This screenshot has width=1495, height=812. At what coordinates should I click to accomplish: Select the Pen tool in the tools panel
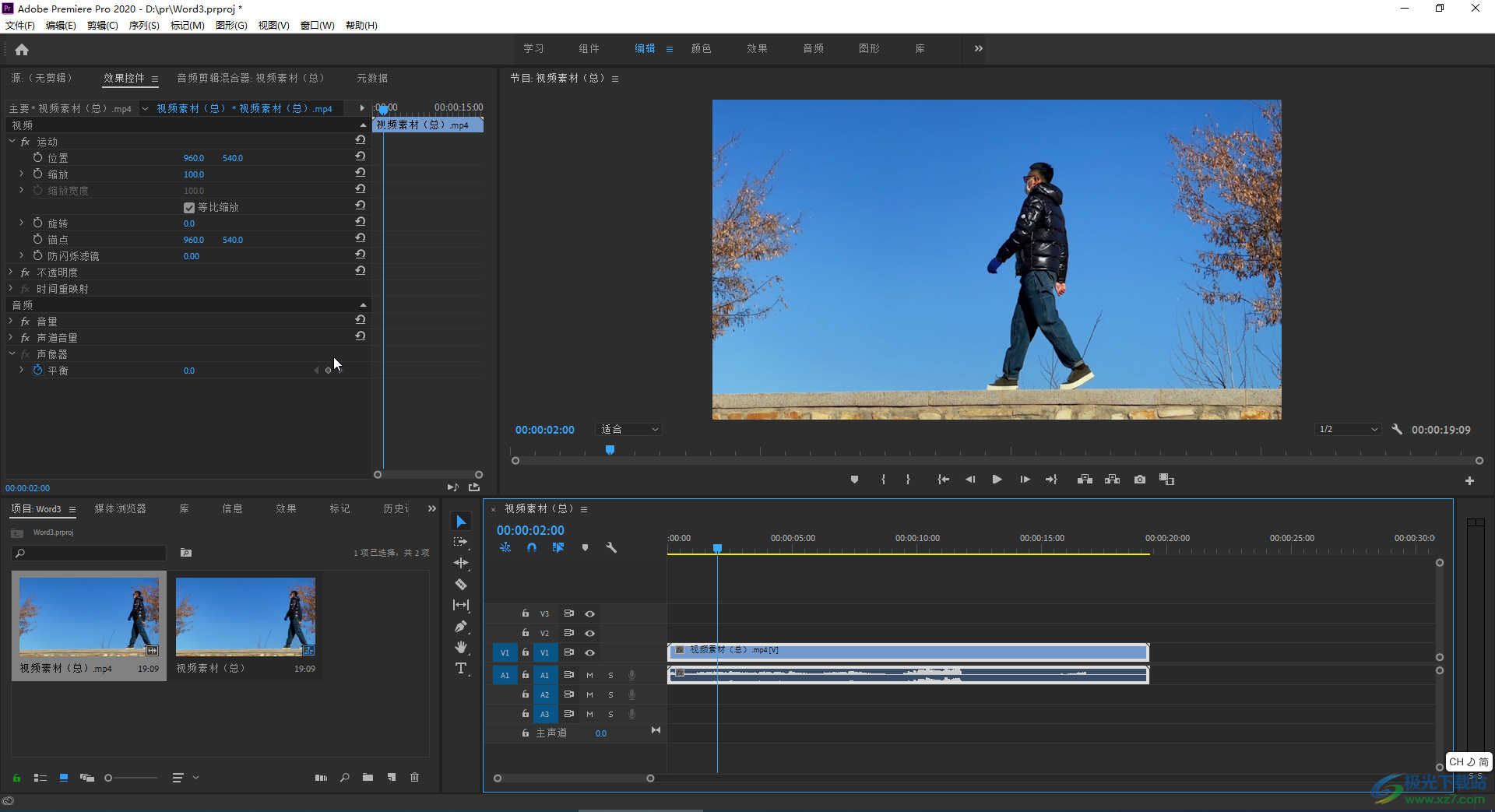coord(461,627)
